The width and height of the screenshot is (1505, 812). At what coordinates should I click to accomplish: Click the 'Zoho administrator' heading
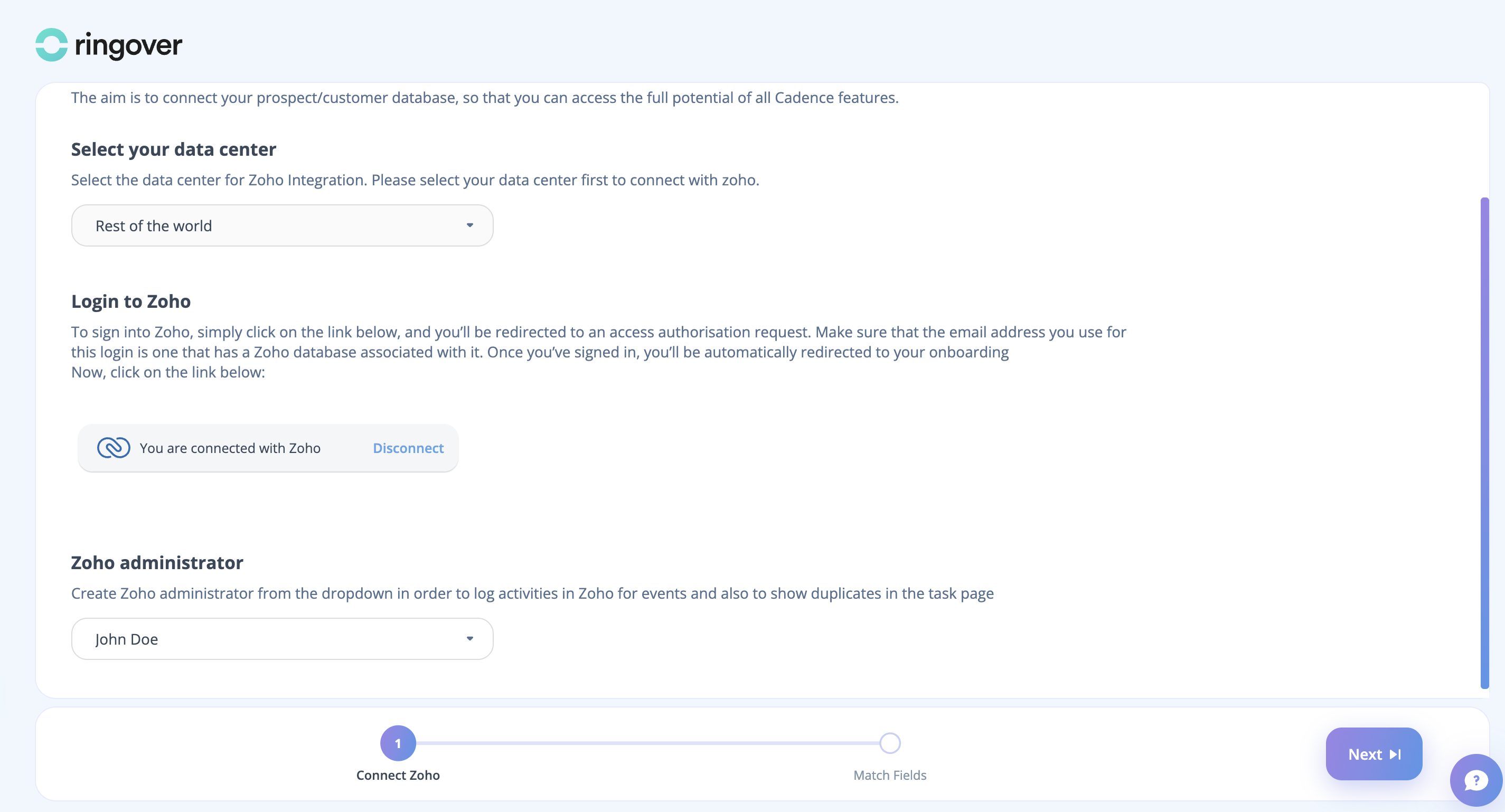(x=157, y=563)
